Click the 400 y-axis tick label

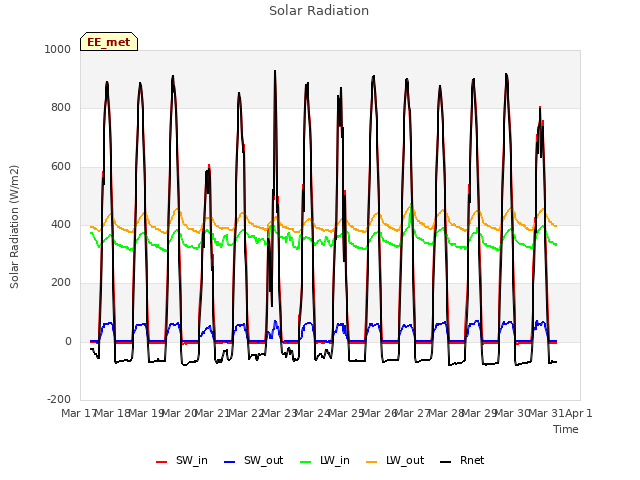click(61, 224)
